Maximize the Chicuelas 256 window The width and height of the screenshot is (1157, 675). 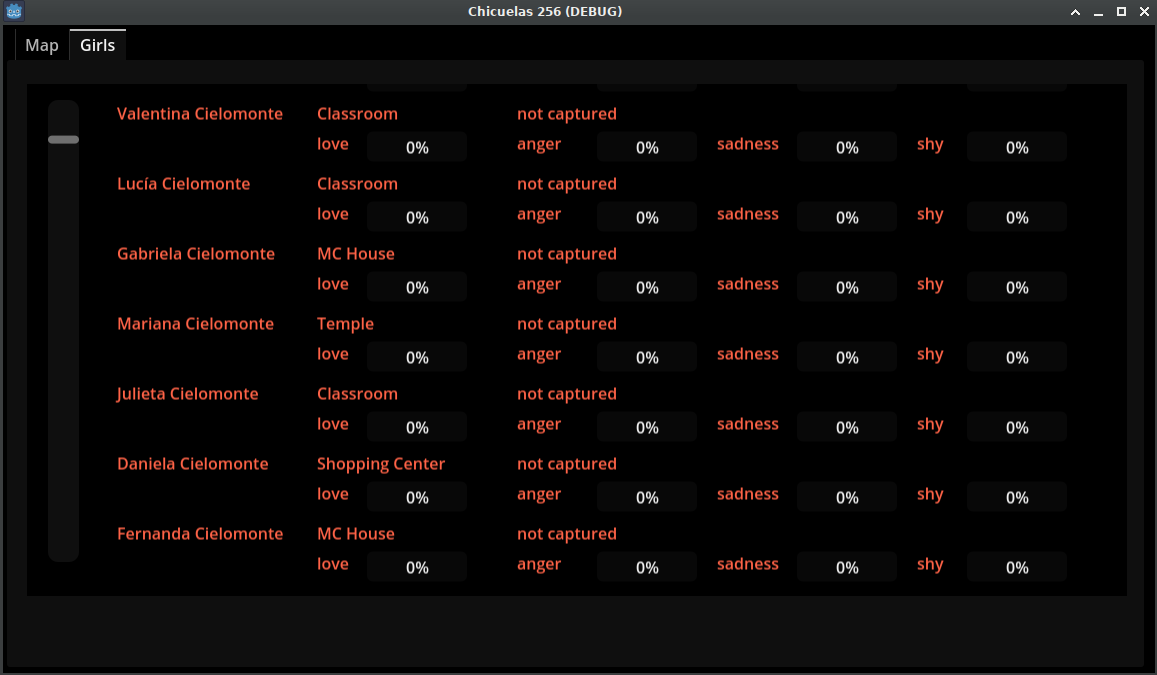tap(1121, 12)
